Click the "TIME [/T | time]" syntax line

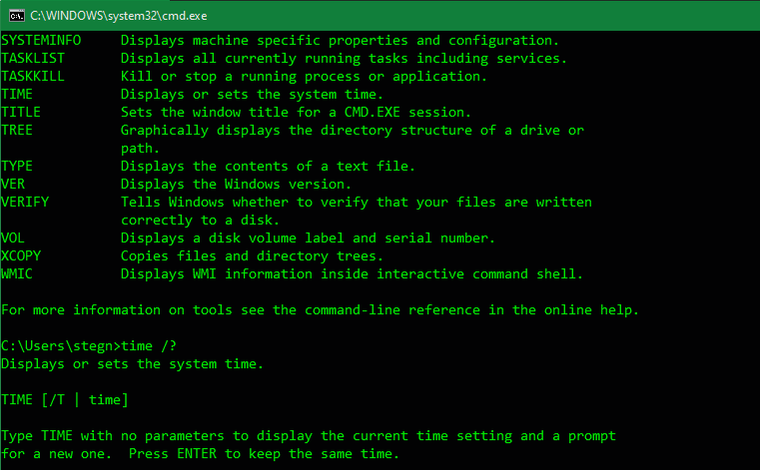64,400
